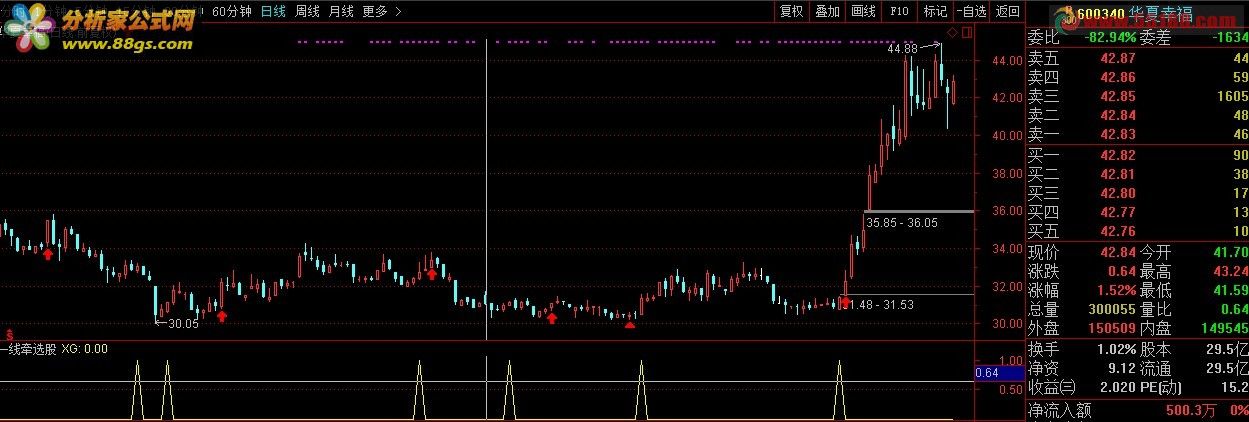Image resolution: width=1249 pixels, height=422 pixels.
Task: Click the -自选 watchlist button
Action: (970, 11)
